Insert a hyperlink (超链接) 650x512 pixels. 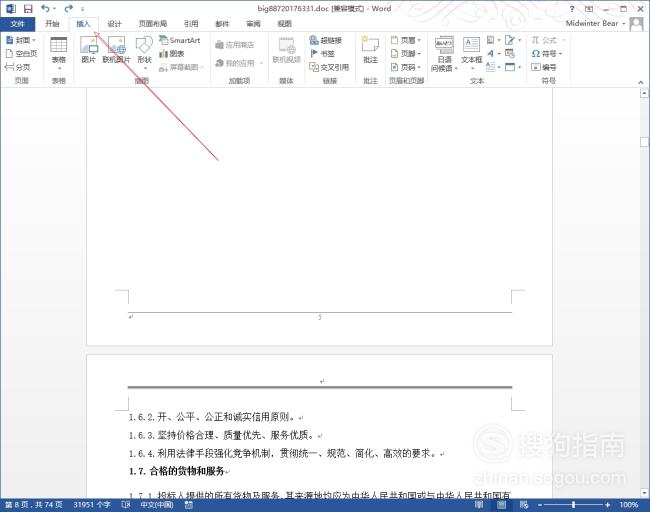coord(326,40)
